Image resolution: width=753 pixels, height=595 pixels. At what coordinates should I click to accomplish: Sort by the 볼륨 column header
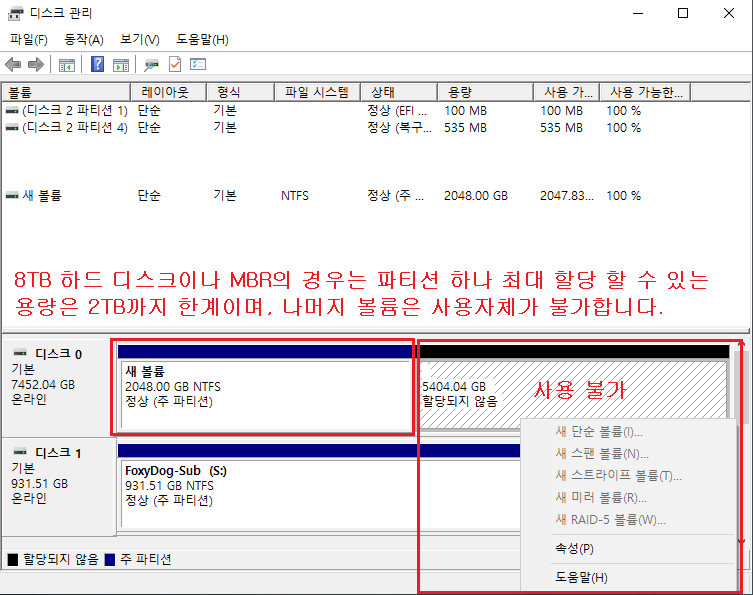click(66, 92)
